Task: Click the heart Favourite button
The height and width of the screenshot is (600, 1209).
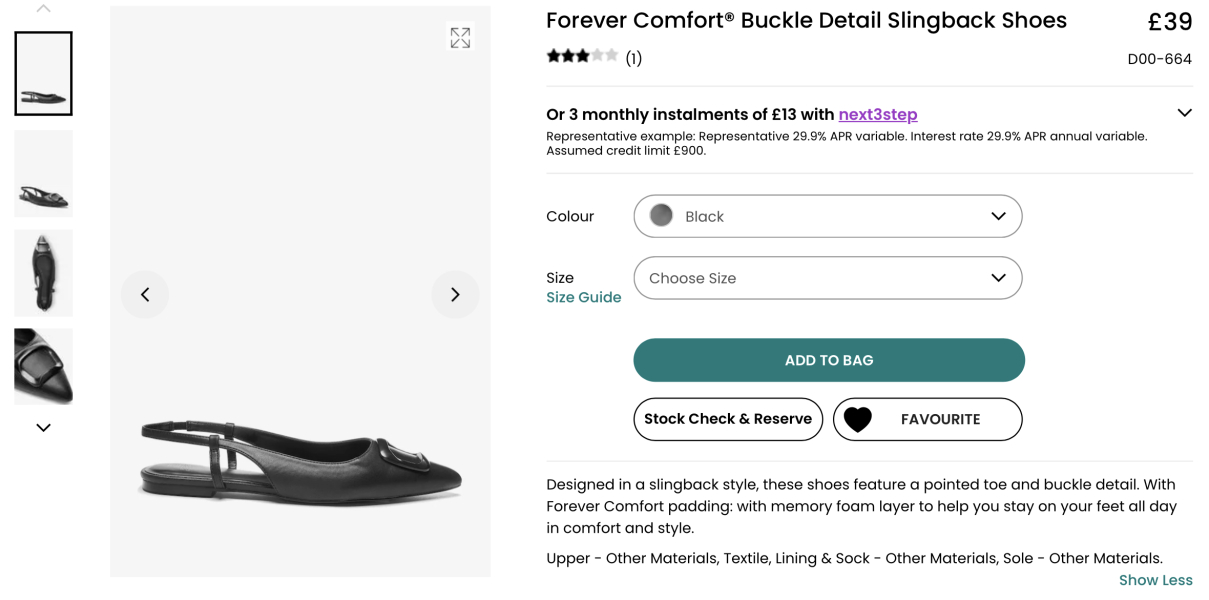Action: (x=927, y=419)
